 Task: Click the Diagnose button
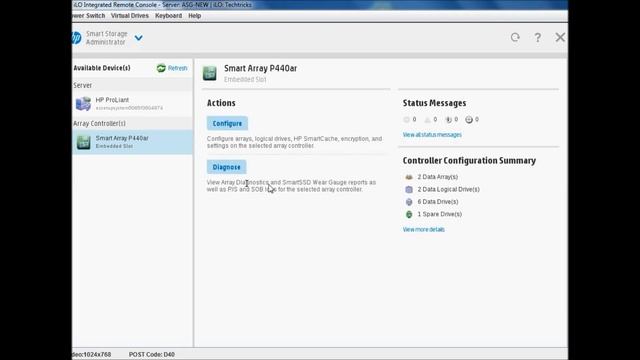click(x=227, y=167)
